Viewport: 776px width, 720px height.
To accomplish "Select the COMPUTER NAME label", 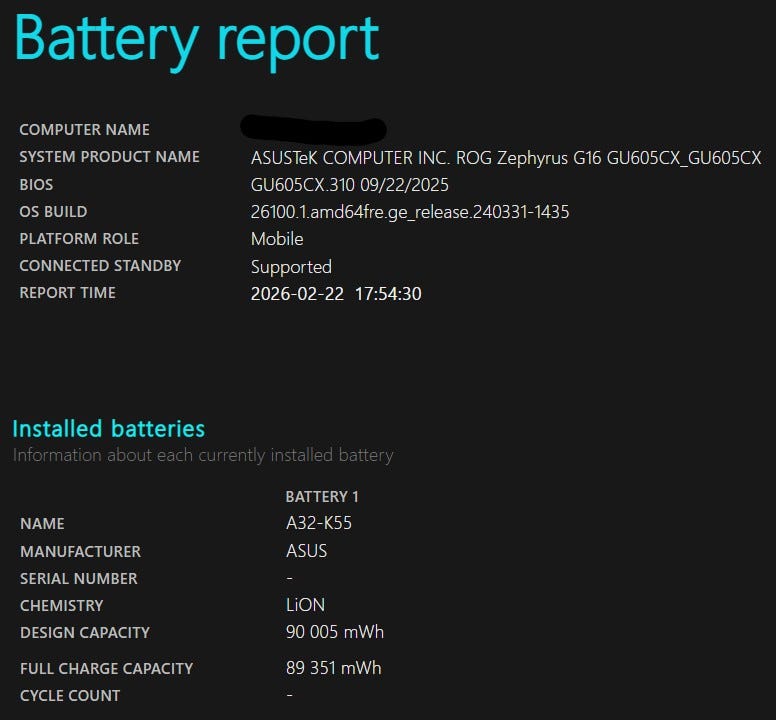I will pos(85,130).
